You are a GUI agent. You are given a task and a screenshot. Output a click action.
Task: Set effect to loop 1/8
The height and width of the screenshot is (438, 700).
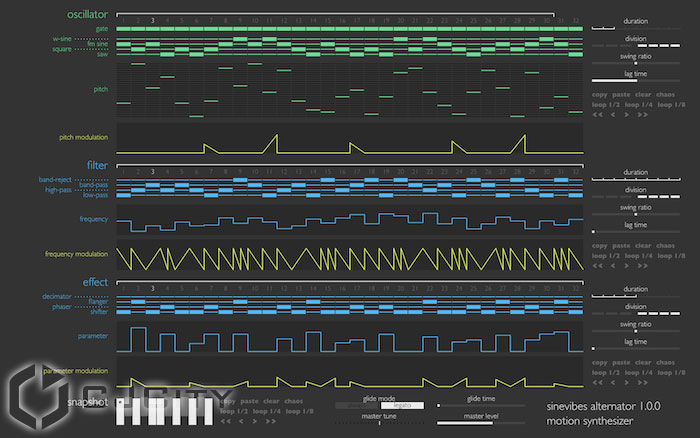click(x=671, y=373)
